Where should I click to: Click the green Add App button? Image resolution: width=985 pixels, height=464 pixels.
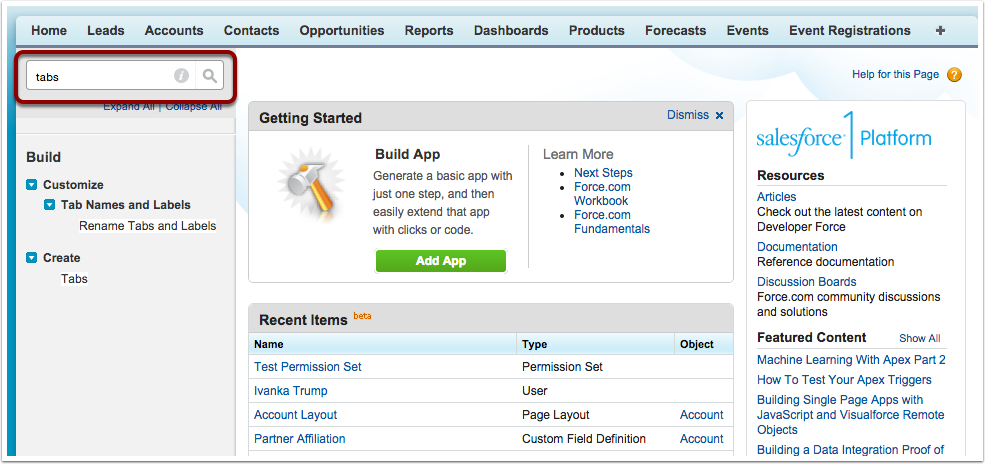(441, 261)
